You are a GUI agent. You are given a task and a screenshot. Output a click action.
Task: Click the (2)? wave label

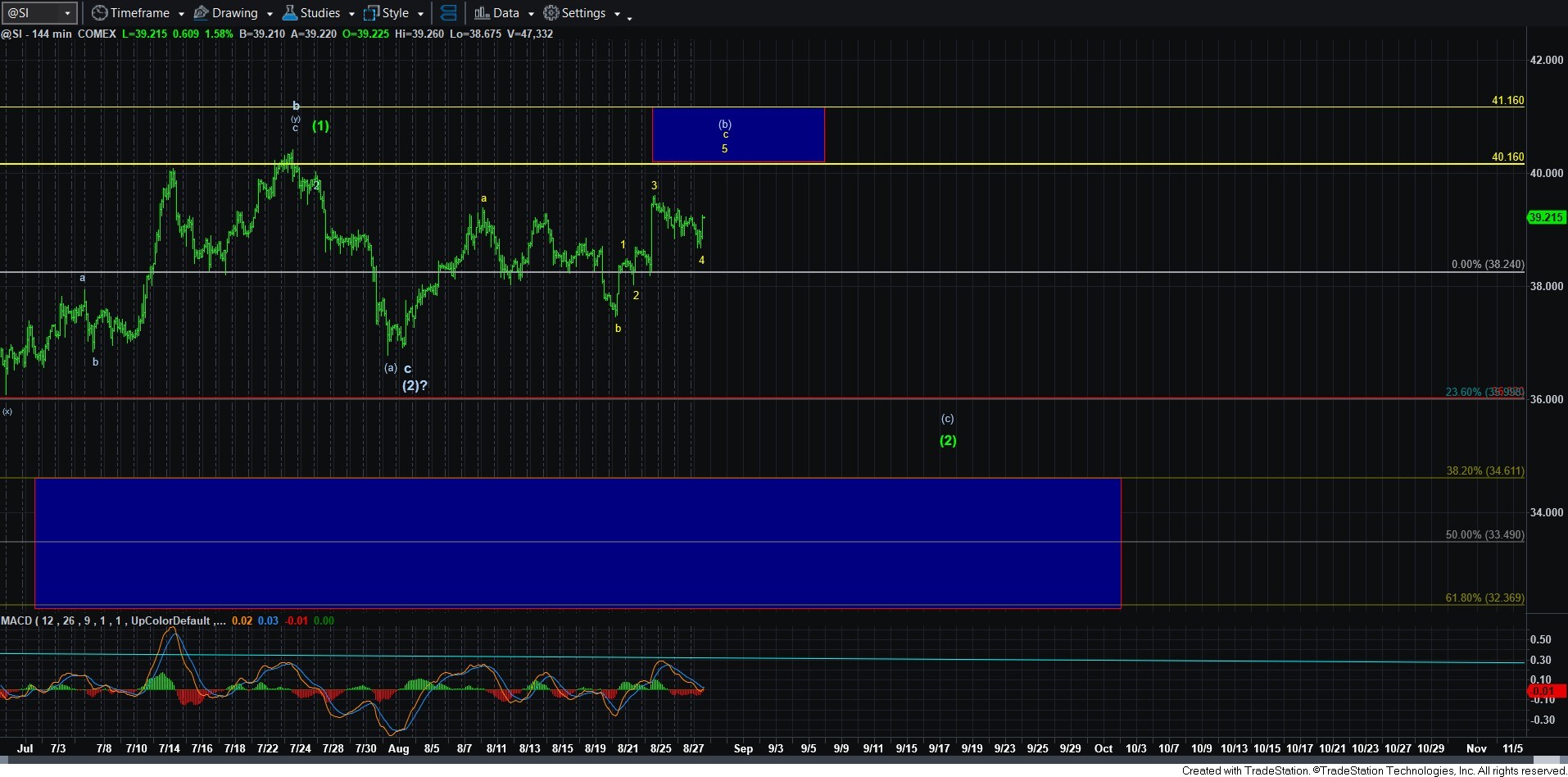pyautogui.click(x=415, y=385)
